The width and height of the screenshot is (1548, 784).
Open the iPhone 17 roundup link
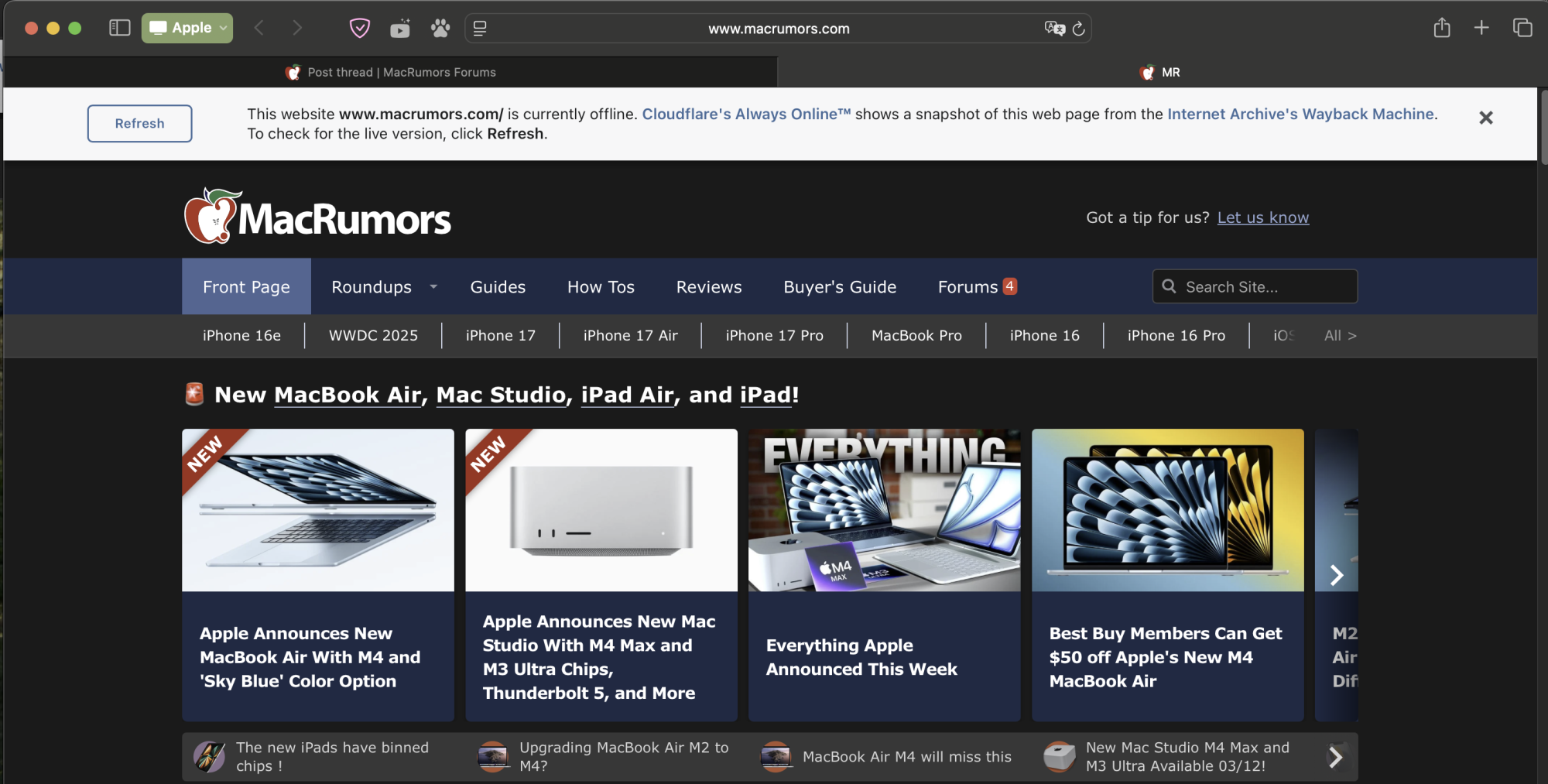click(x=500, y=335)
